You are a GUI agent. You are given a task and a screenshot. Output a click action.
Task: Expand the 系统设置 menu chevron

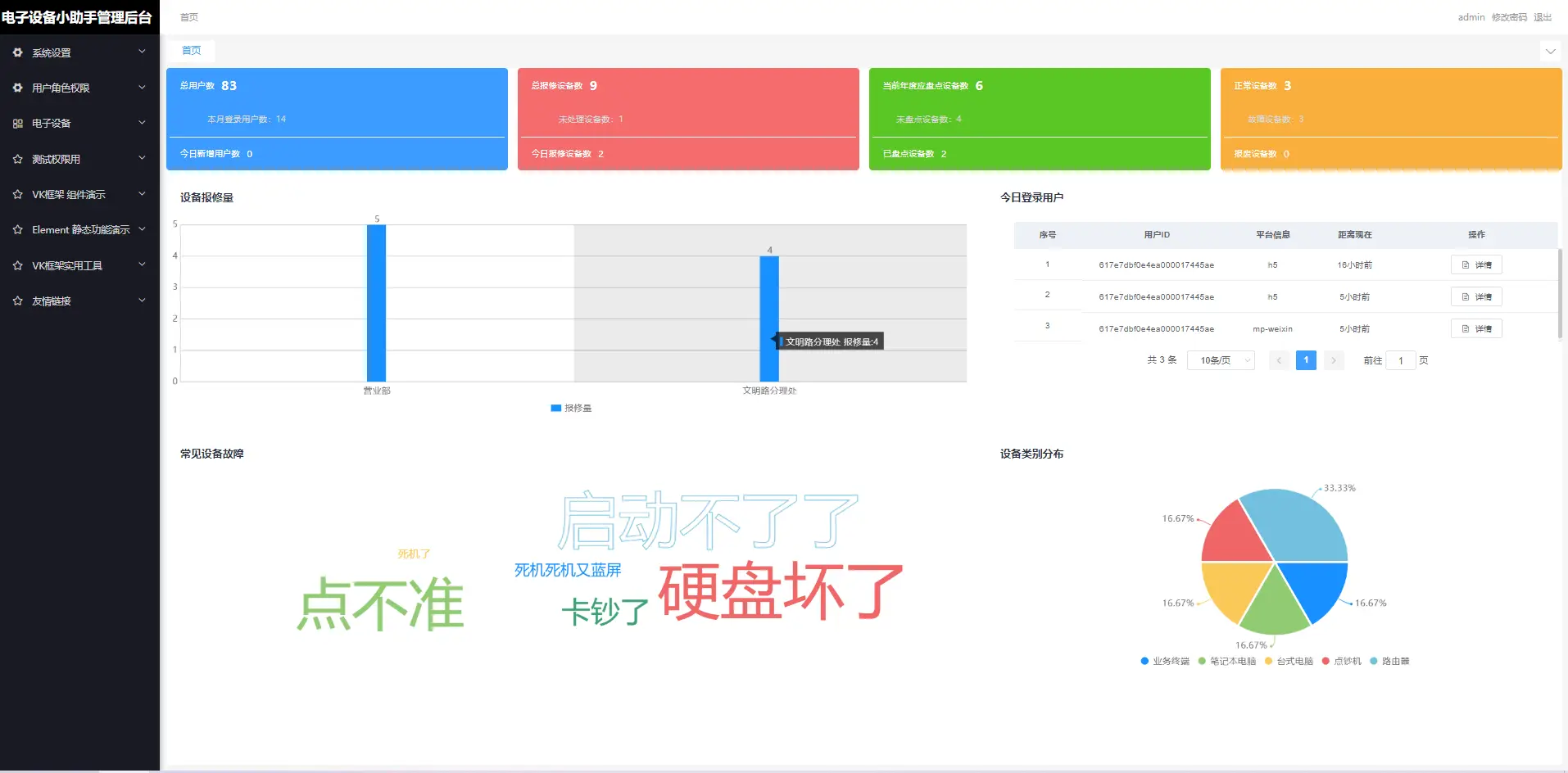coord(142,52)
